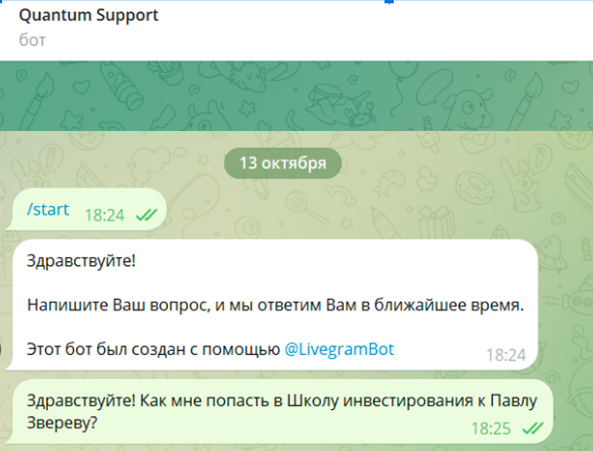This screenshot has height=451, width=593.
Task: Click the 18:25 message timestamp
Action: coord(491,429)
